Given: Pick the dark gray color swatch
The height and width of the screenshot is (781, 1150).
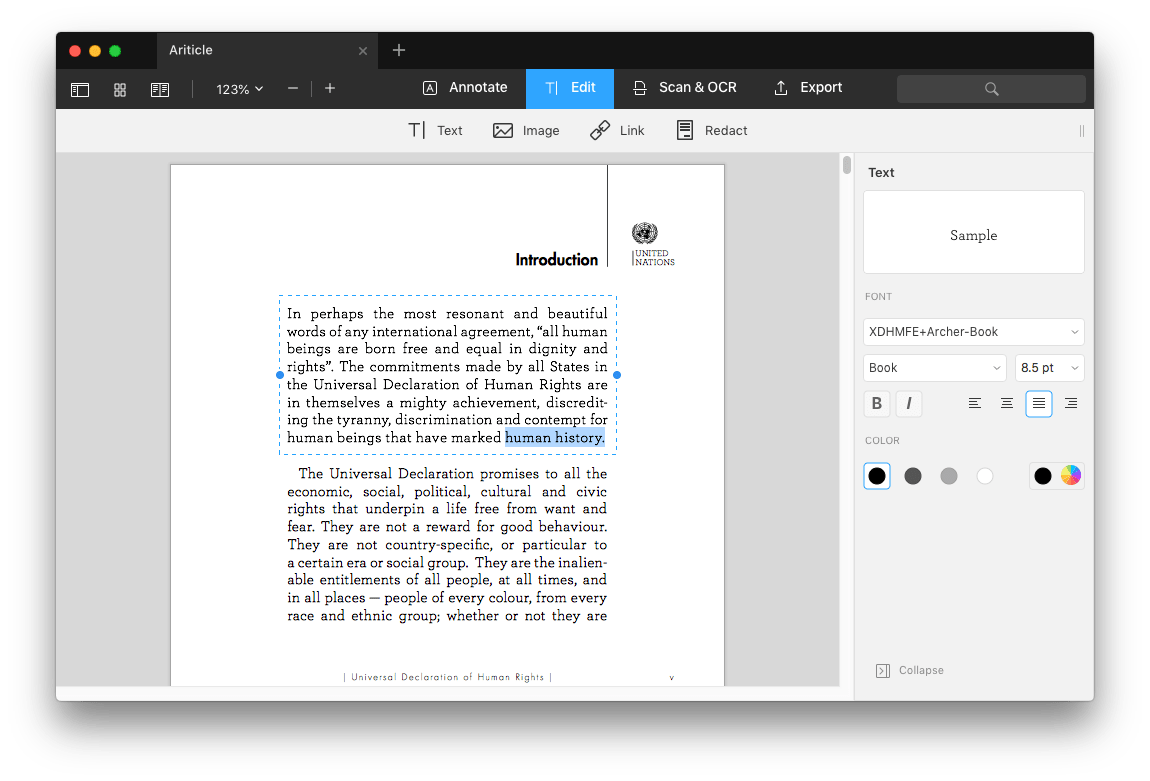Looking at the screenshot, I should [913, 476].
